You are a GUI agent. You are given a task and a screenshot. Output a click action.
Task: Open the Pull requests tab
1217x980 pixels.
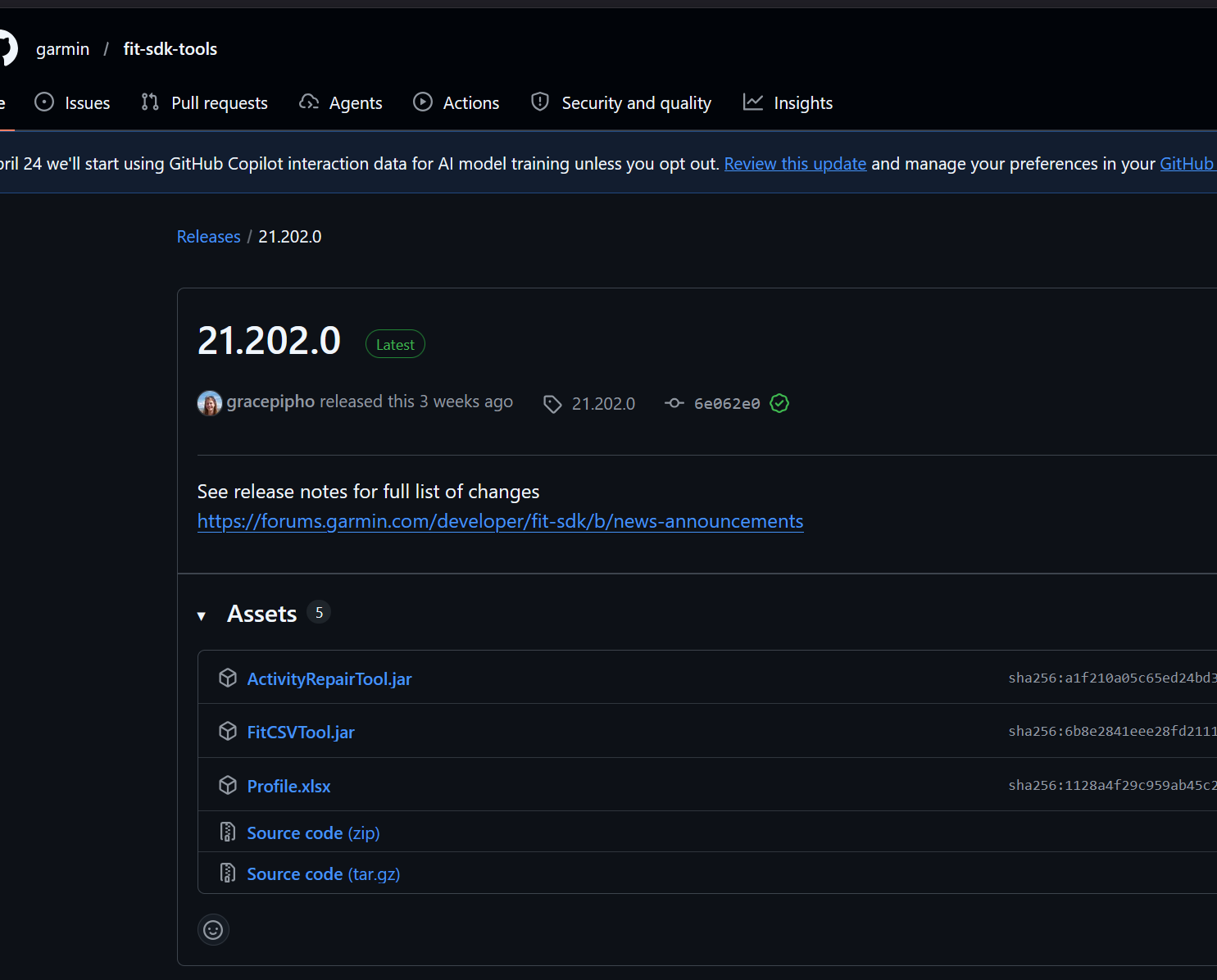pos(205,102)
